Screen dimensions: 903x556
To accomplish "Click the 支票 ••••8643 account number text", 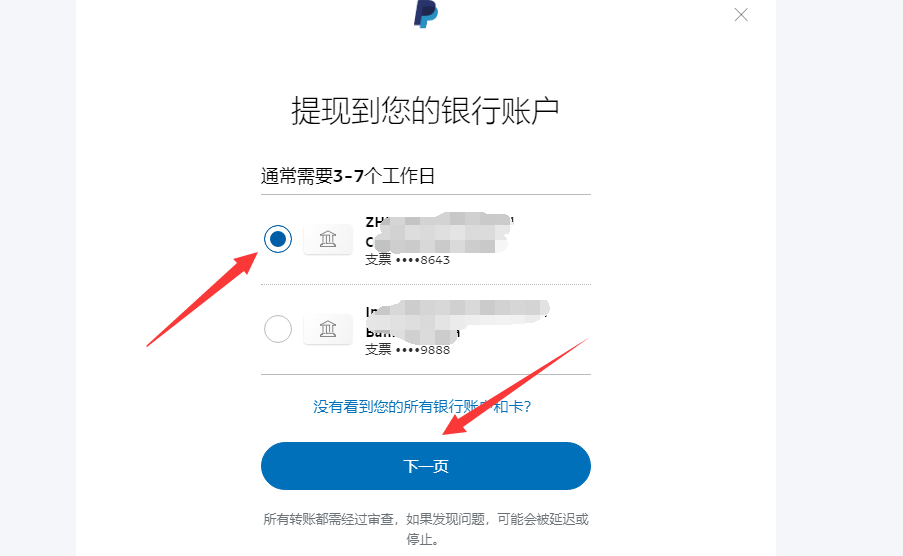I will [x=407, y=260].
